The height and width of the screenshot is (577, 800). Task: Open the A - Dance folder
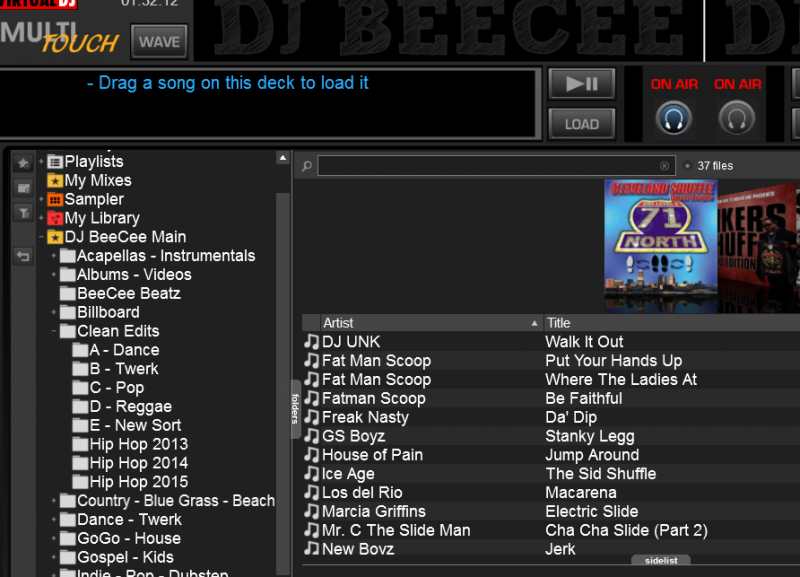pos(116,350)
